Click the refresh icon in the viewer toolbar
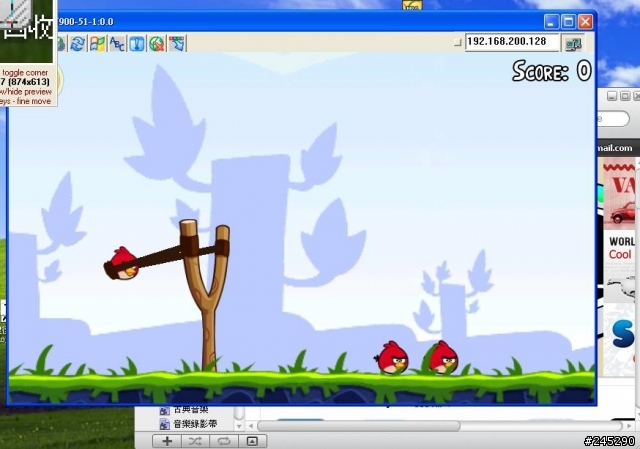640x449 pixels. click(x=77, y=43)
